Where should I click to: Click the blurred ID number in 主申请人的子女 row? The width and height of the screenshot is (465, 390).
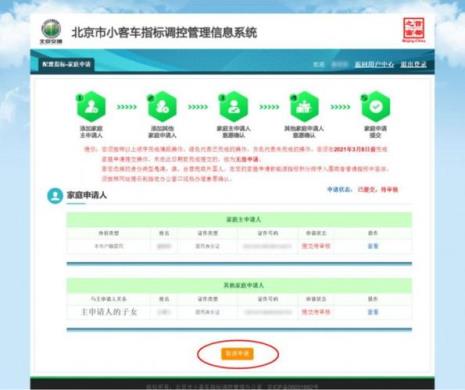267,312
